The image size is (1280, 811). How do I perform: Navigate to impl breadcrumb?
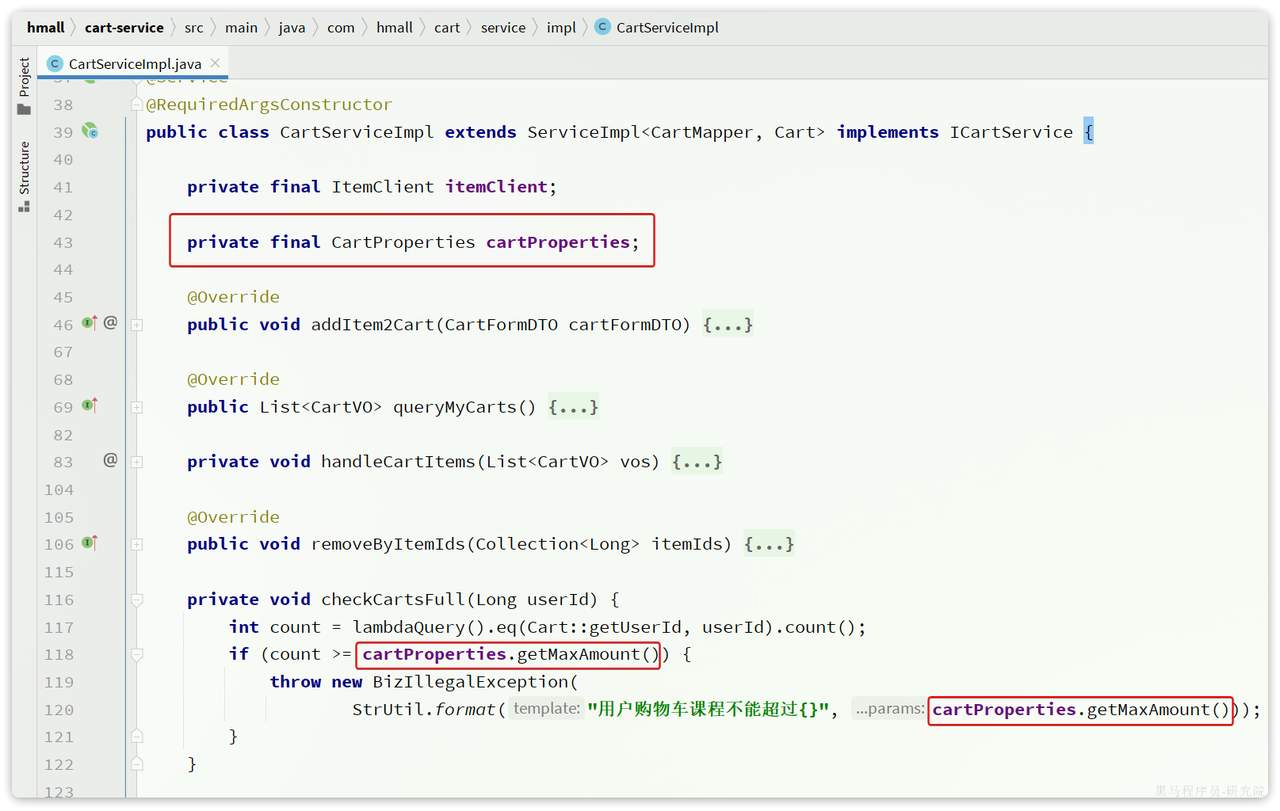pyautogui.click(x=561, y=27)
